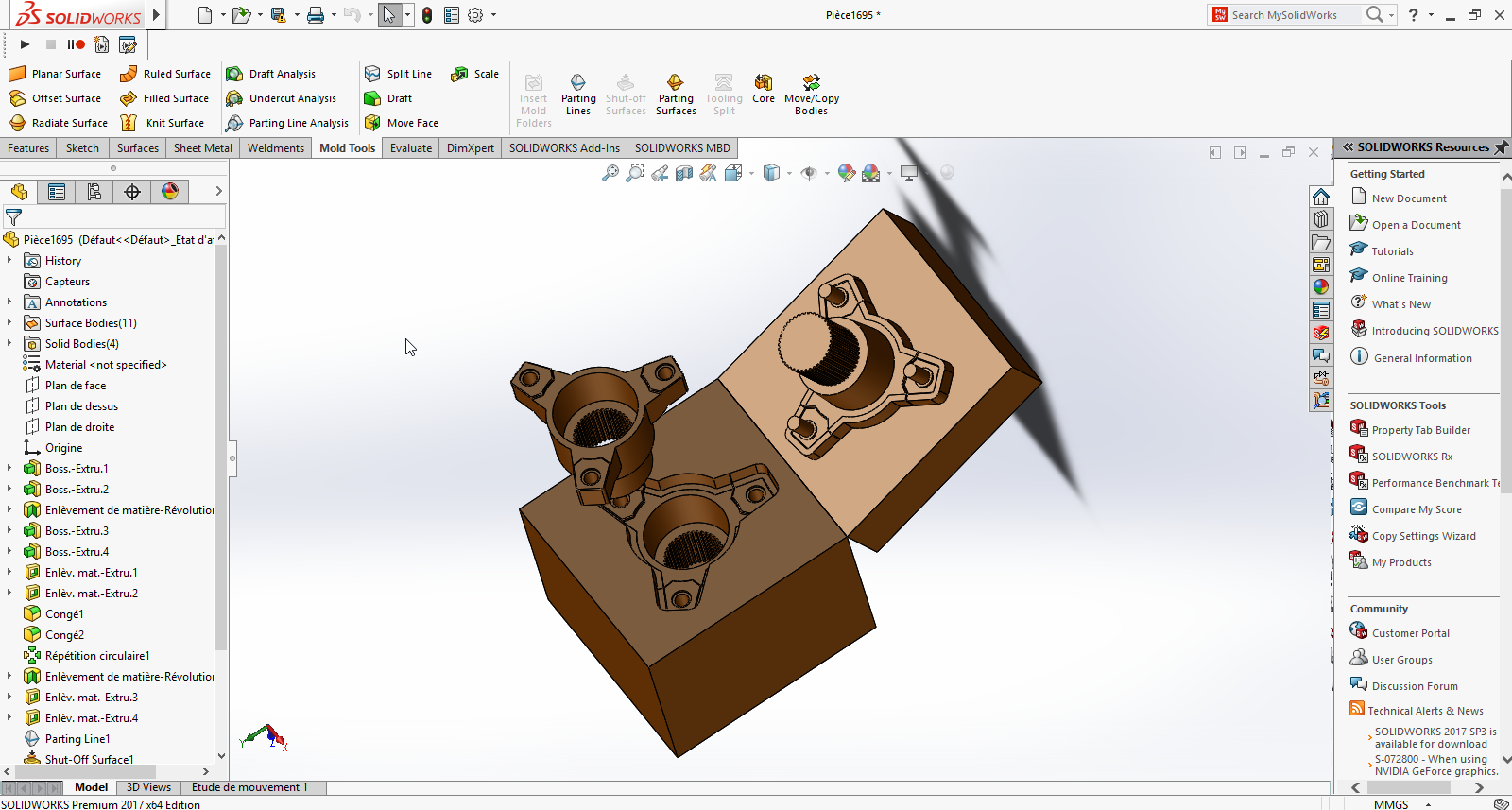Click the Rebuild traffic light icon
This screenshot has height=810, width=1512.
point(427,15)
